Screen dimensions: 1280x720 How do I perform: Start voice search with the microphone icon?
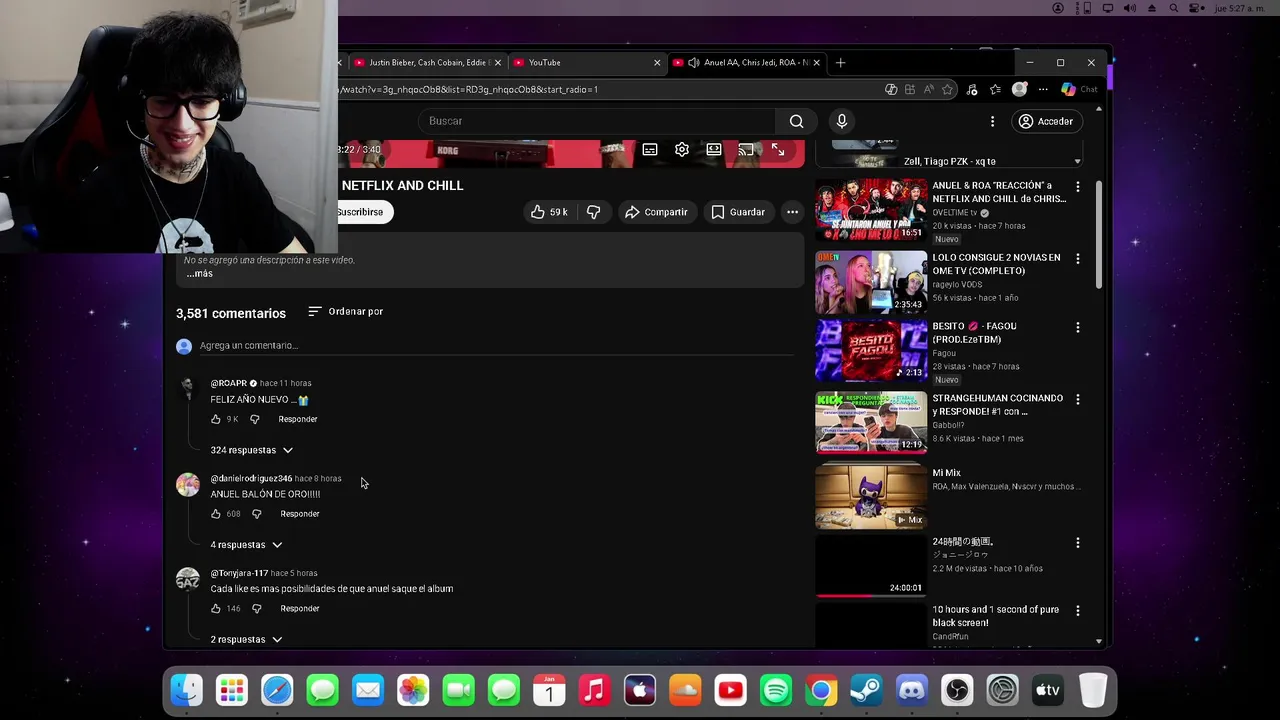pyautogui.click(x=842, y=121)
